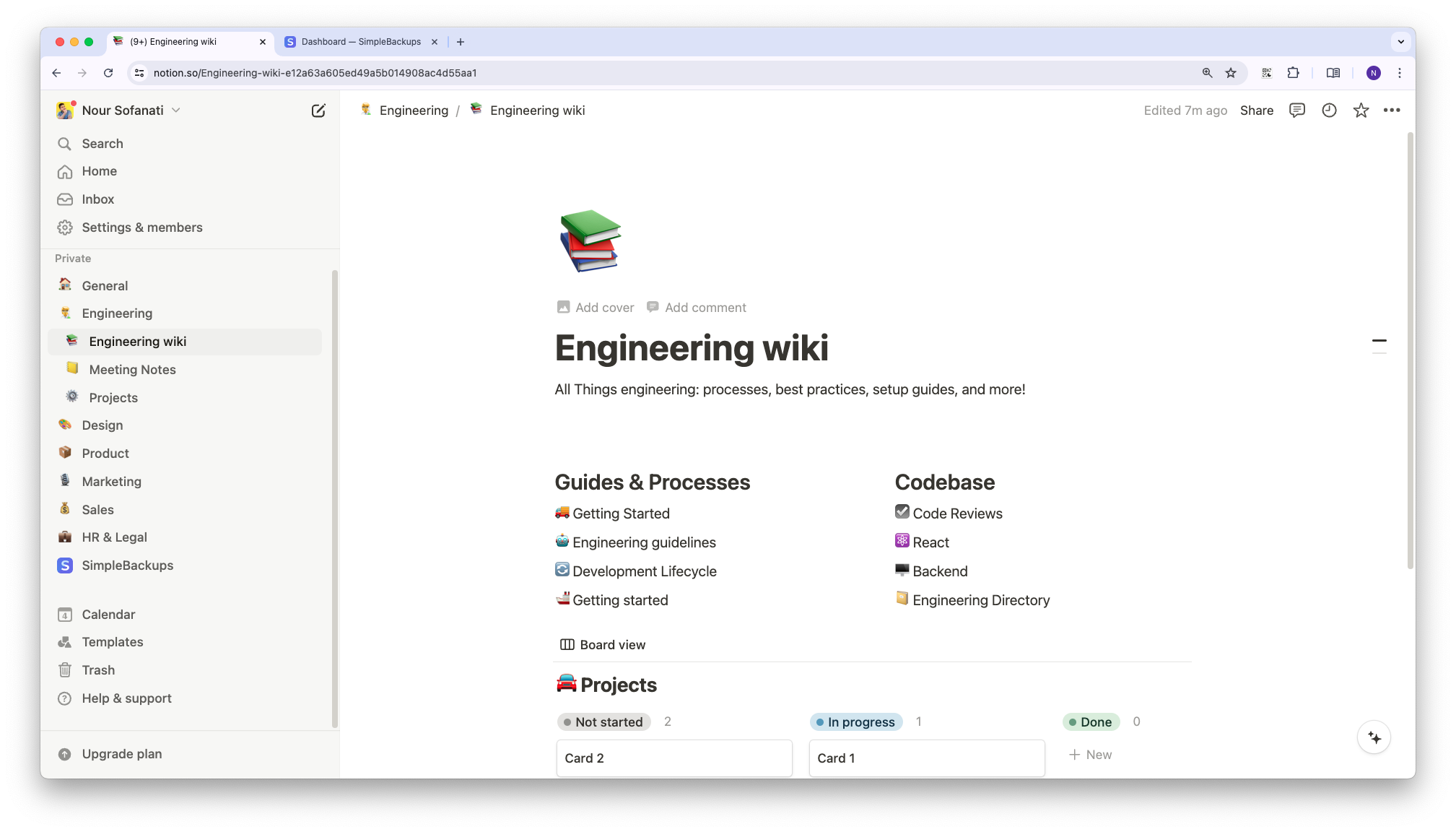Open page comments via the speech bubble icon

pyautogui.click(x=1297, y=110)
